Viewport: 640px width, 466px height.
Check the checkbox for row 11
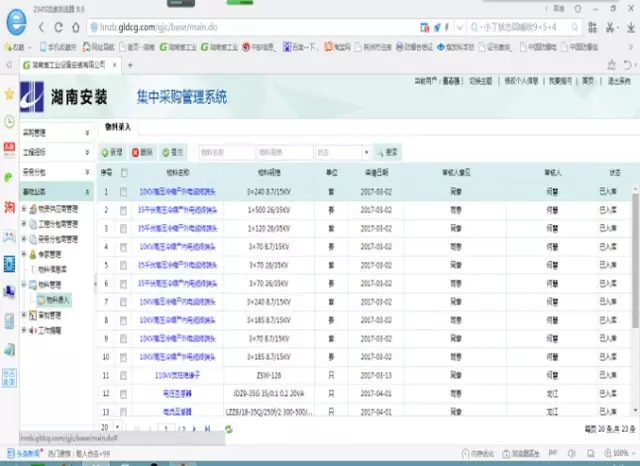[124, 375]
